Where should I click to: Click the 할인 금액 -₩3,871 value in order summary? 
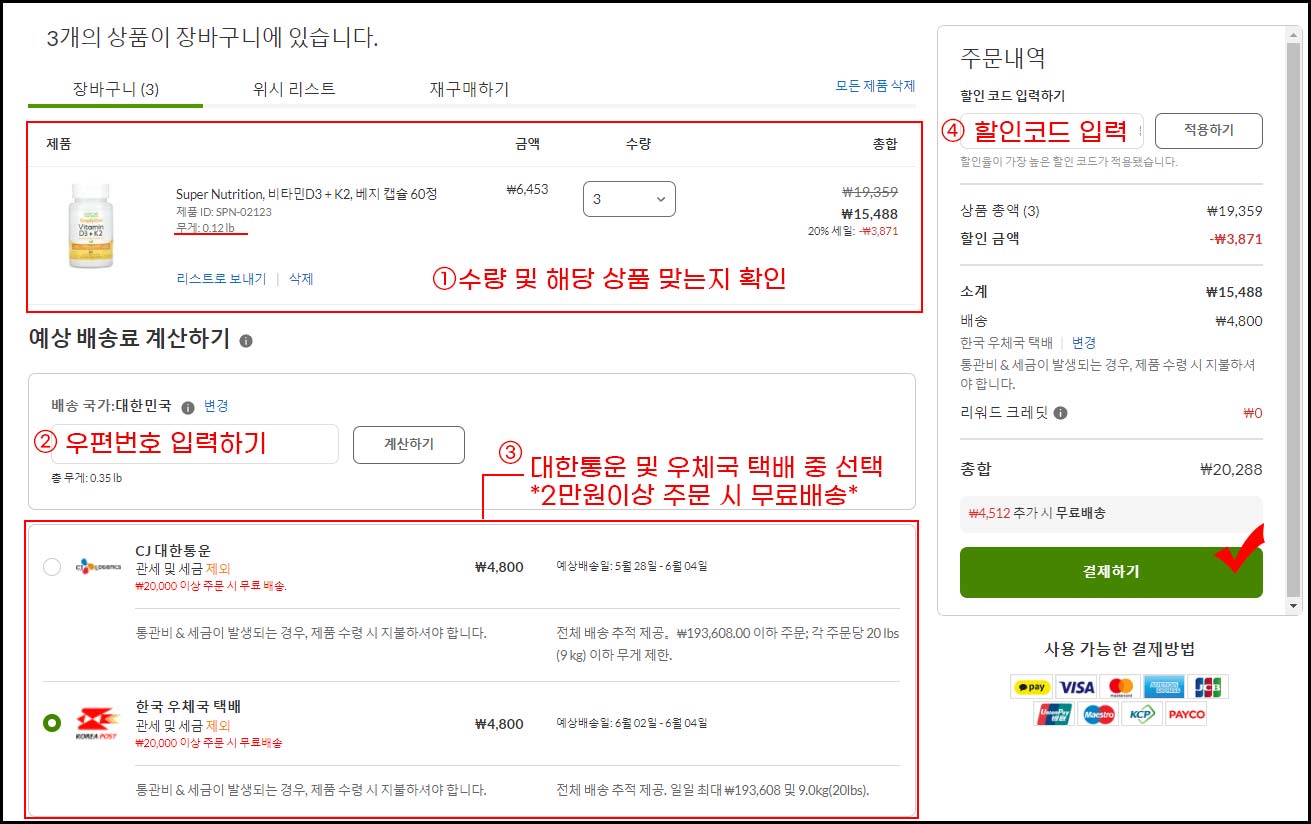[x=1235, y=239]
